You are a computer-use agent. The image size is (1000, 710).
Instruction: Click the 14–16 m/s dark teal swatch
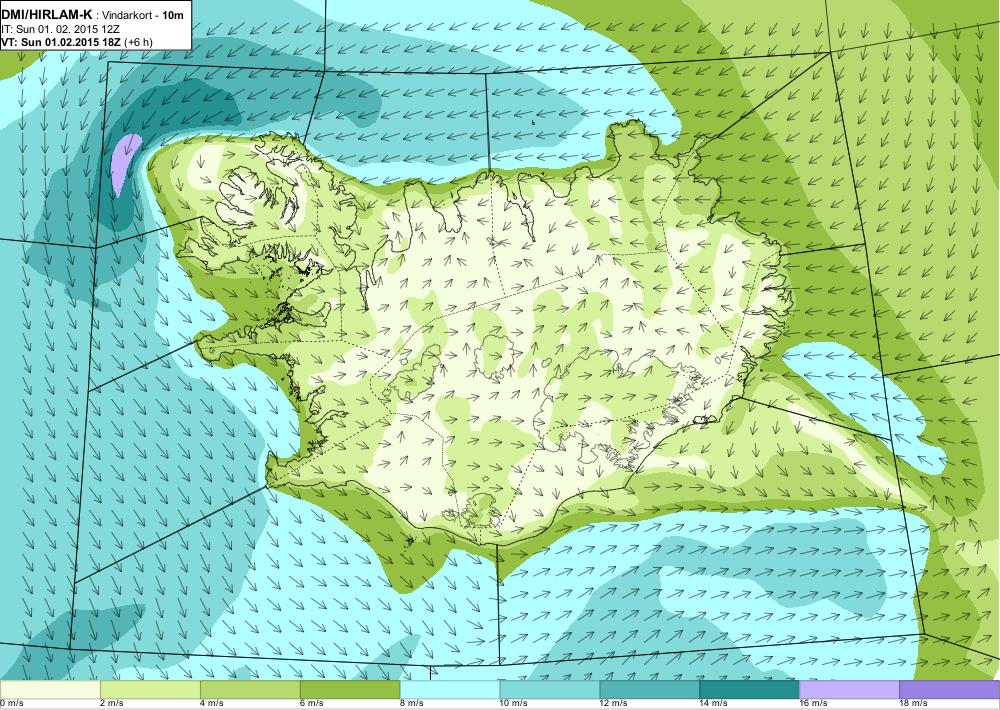tap(749, 690)
